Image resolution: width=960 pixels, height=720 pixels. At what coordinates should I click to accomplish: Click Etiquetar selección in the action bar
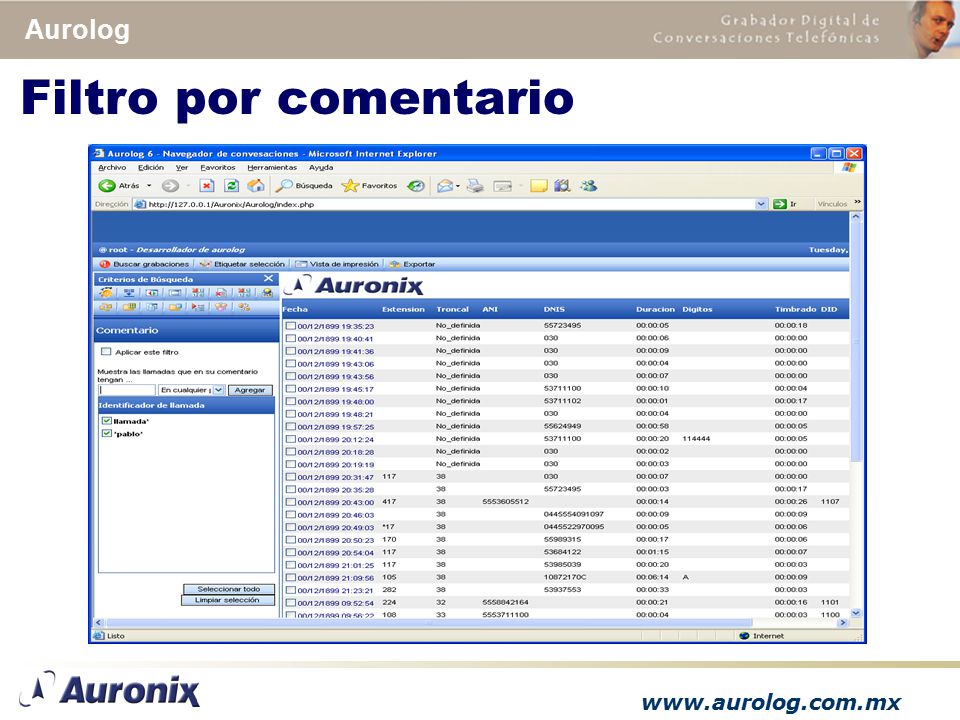tap(242, 264)
